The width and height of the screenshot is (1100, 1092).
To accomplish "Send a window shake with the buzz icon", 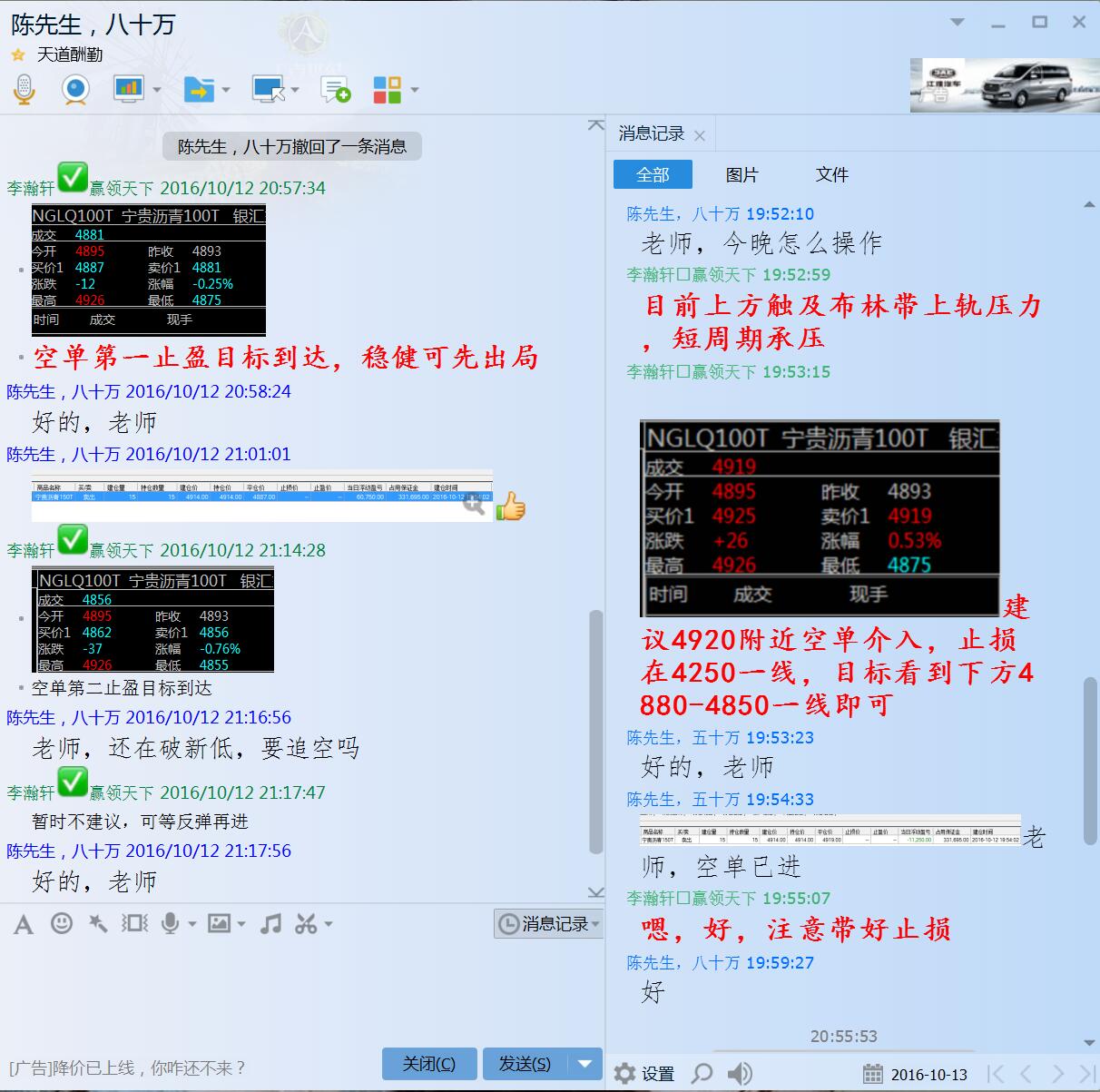I will [x=134, y=923].
